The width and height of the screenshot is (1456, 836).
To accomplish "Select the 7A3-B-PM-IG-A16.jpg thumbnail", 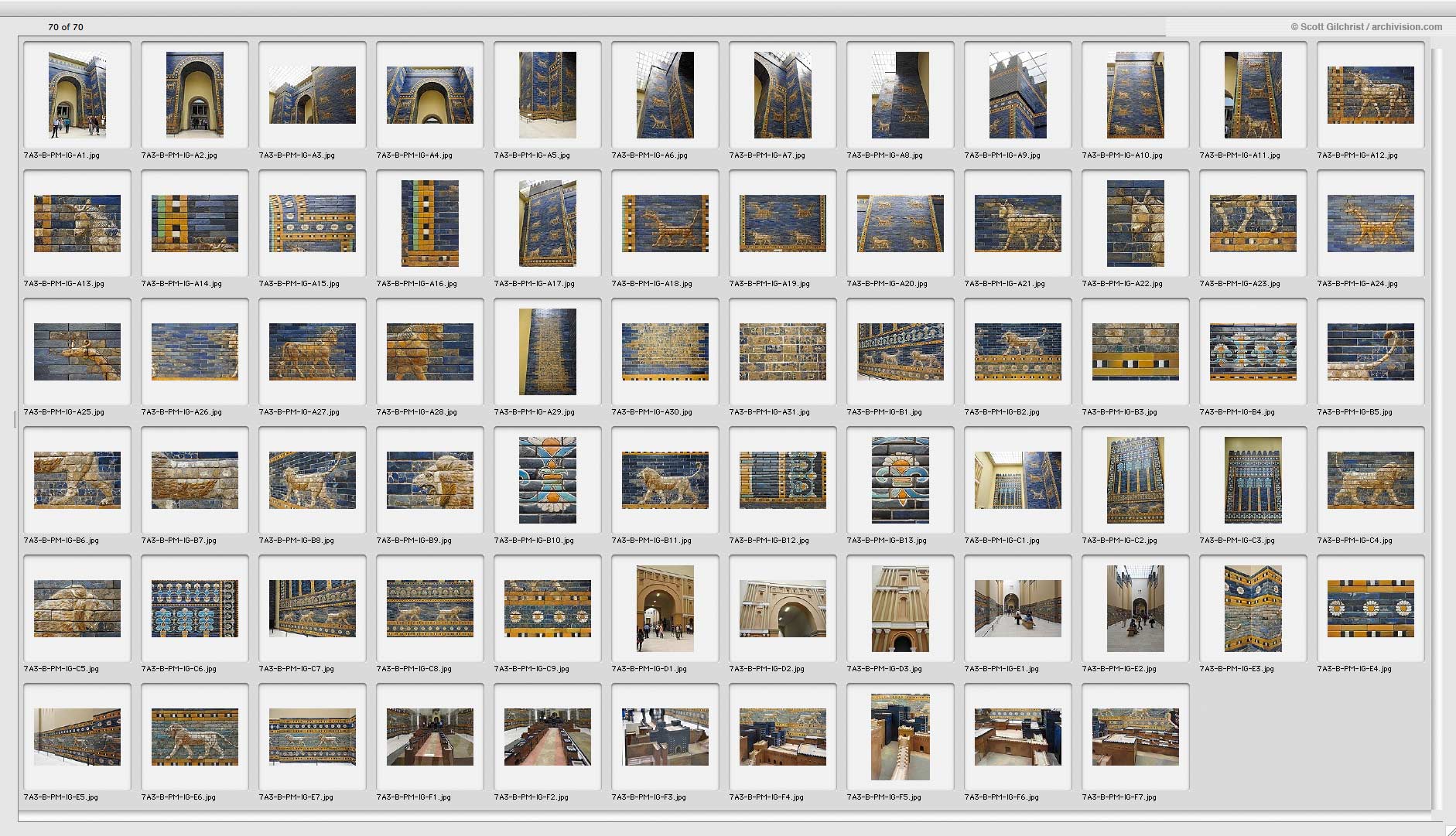I will pyautogui.click(x=430, y=224).
